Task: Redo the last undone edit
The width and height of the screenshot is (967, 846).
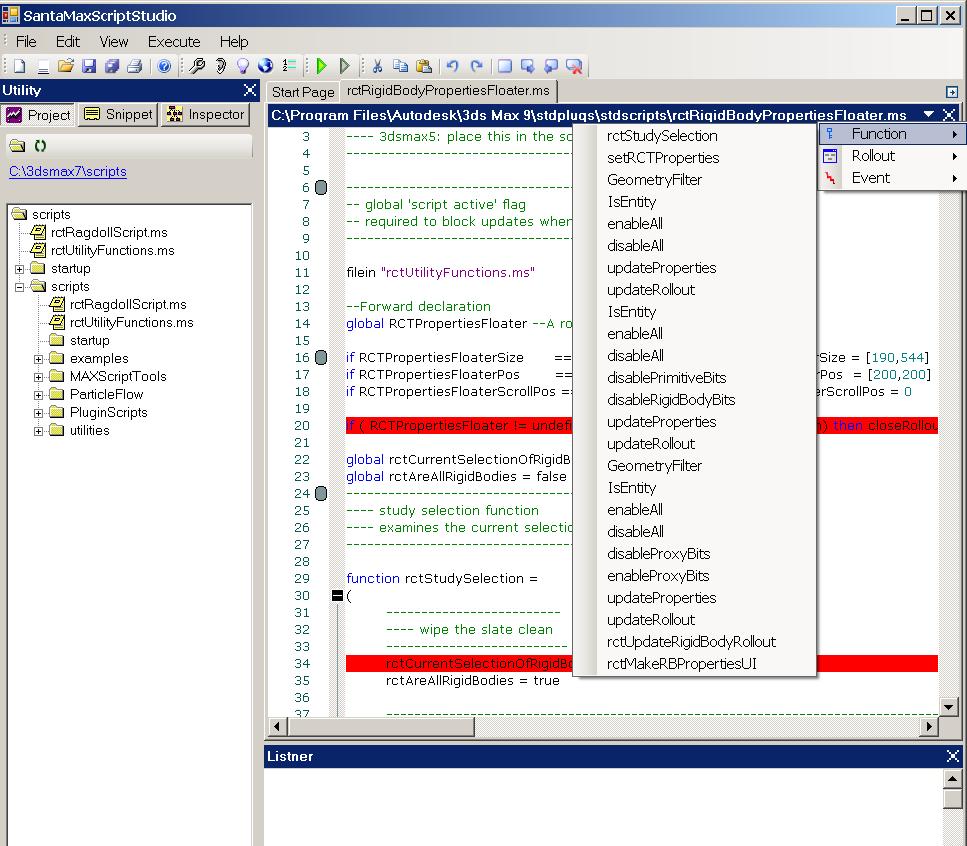Action: [x=476, y=66]
